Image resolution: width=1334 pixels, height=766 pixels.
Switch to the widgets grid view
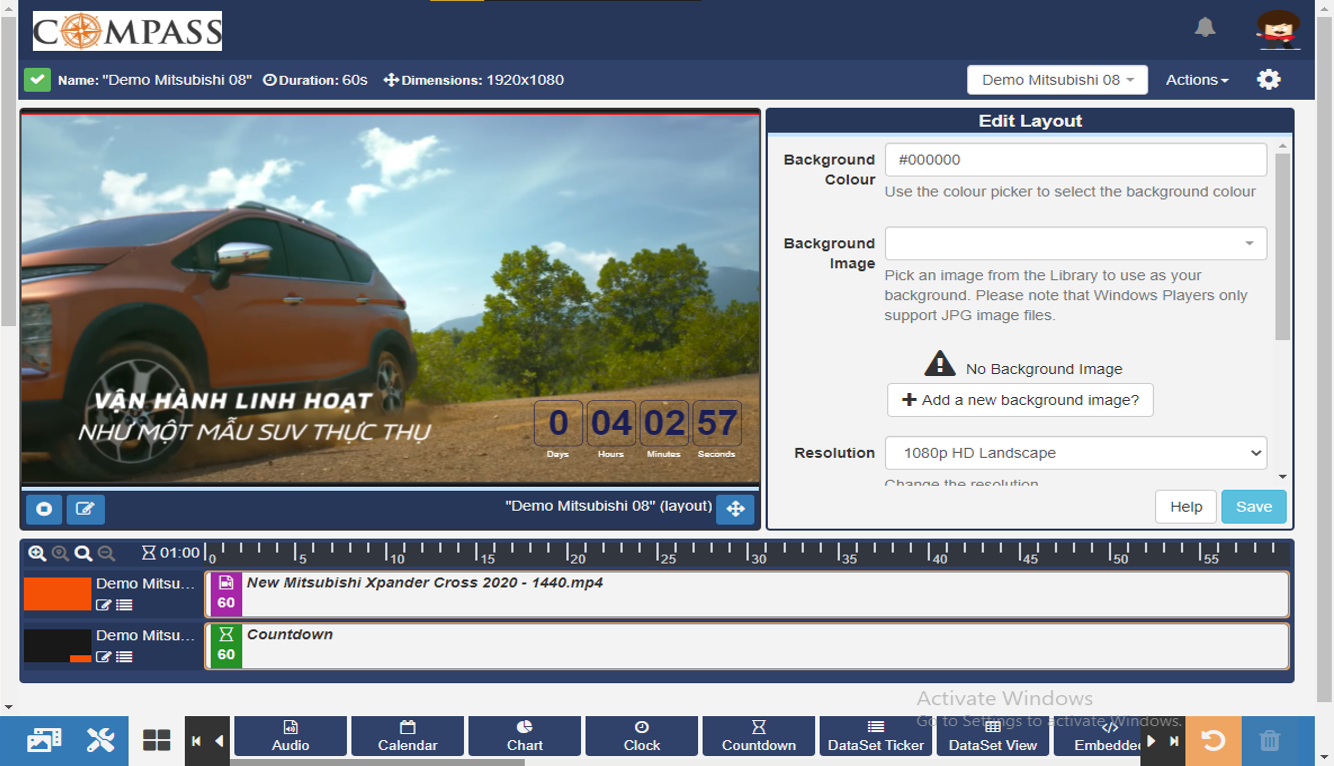point(157,740)
